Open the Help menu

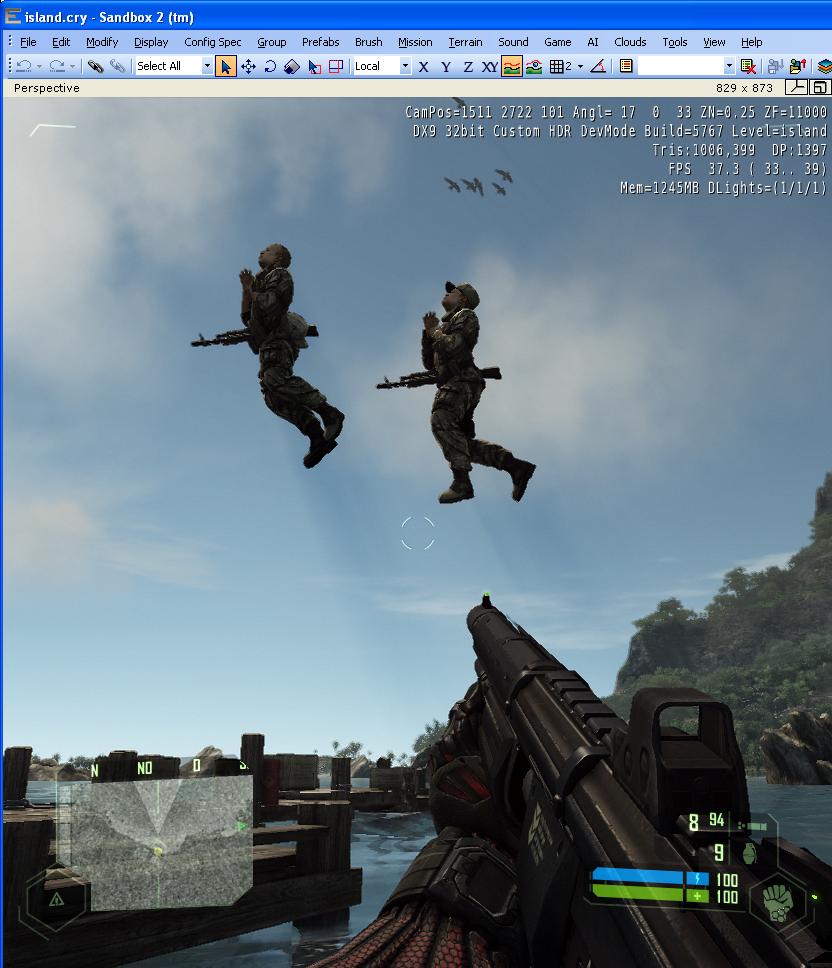pos(751,42)
